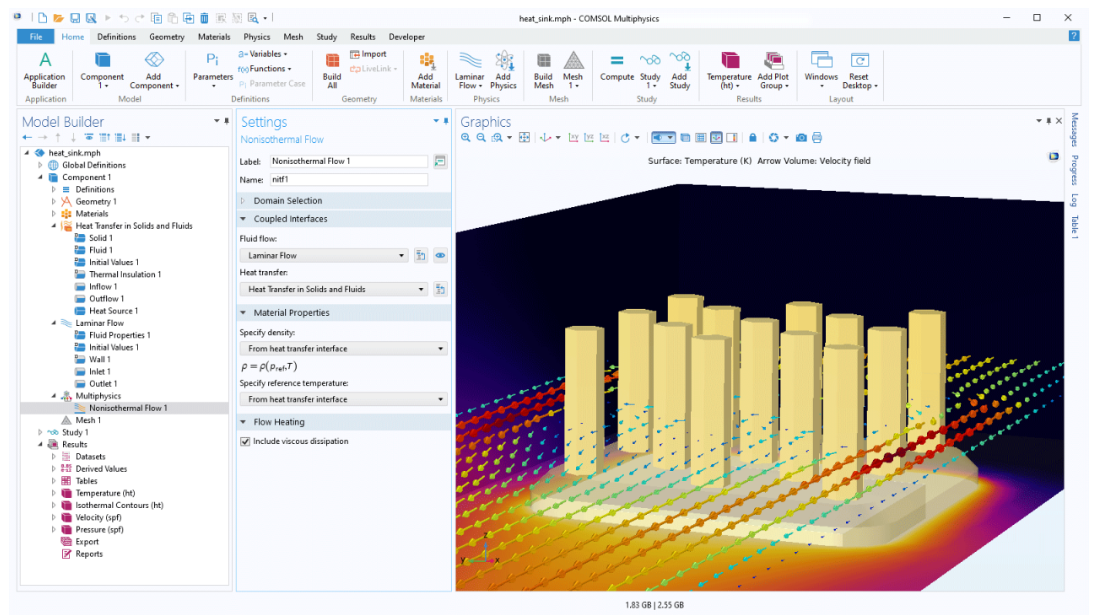This screenshot has height=615, width=1093.
Task: Toggle the color legend button in Graphics toolbar
Action: click(x=732, y=138)
